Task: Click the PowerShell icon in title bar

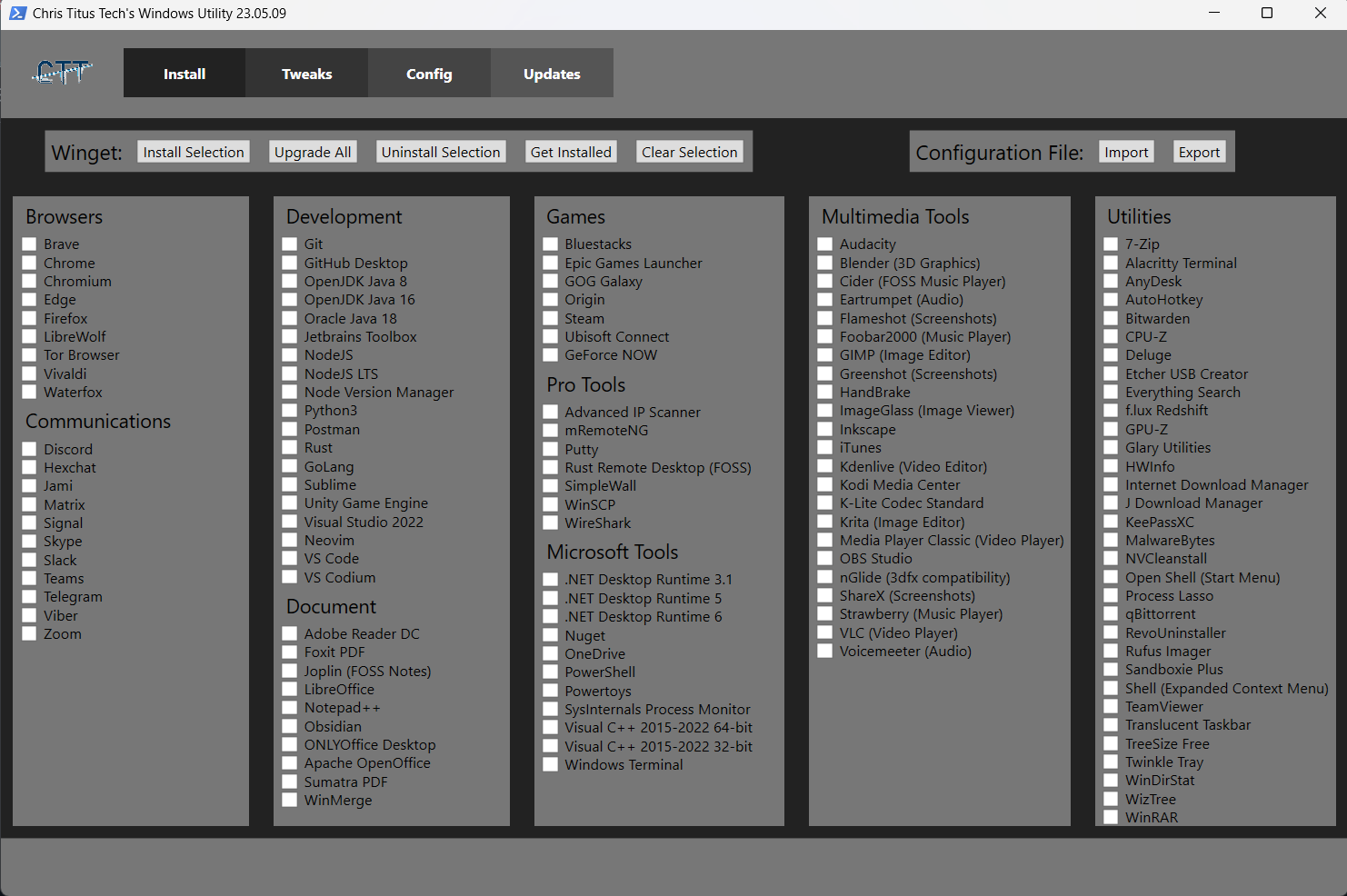Action: (17, 14)
